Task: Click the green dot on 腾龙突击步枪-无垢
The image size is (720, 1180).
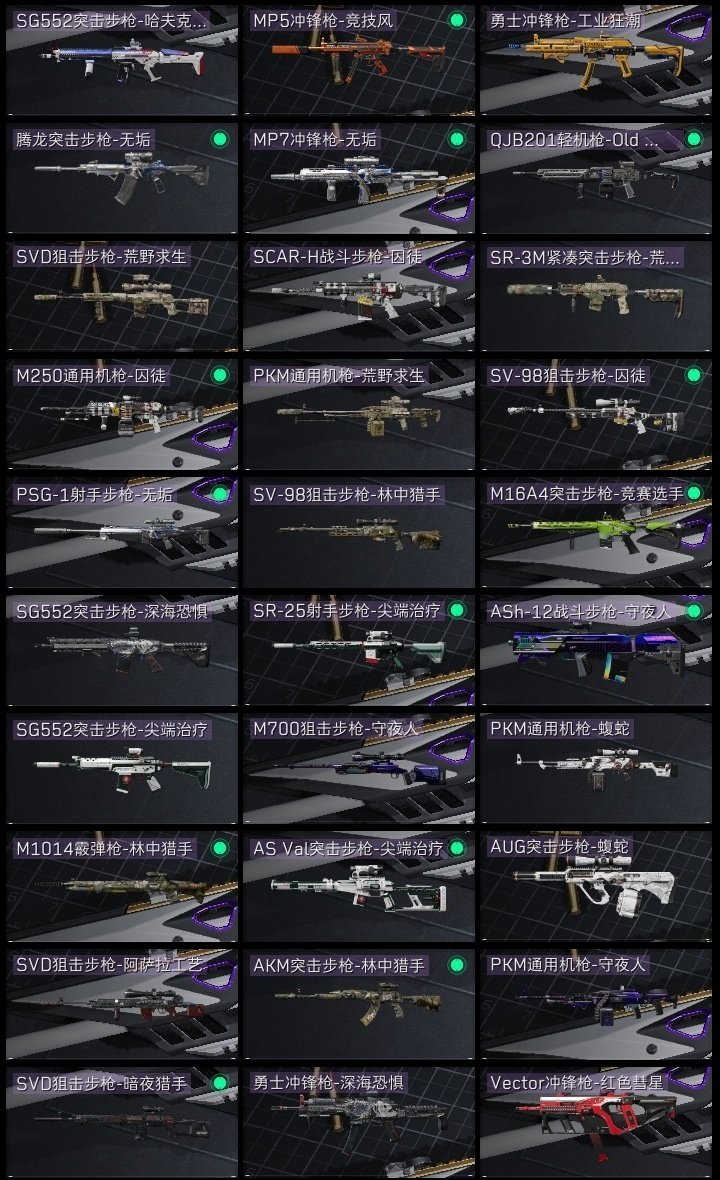Action: (220, 139)
